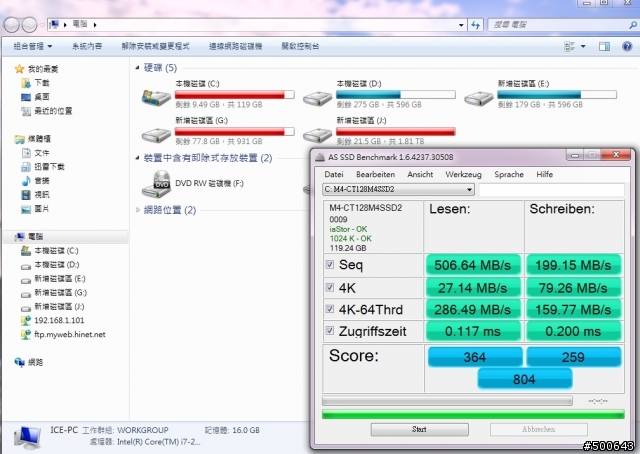Open the Werkzeug menu
This screenshot has height=454, width=640.
tap(463, 174)
